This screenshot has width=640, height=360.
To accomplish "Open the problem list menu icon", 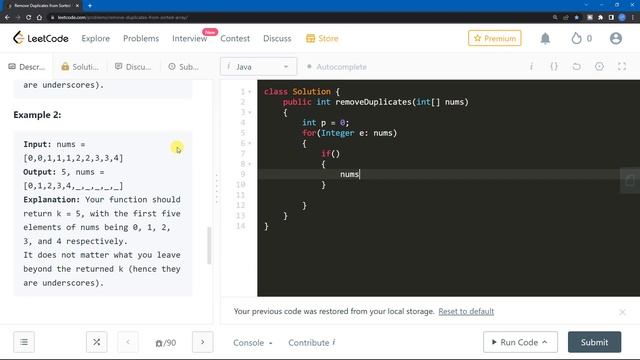I will click(x=24, y=342).
